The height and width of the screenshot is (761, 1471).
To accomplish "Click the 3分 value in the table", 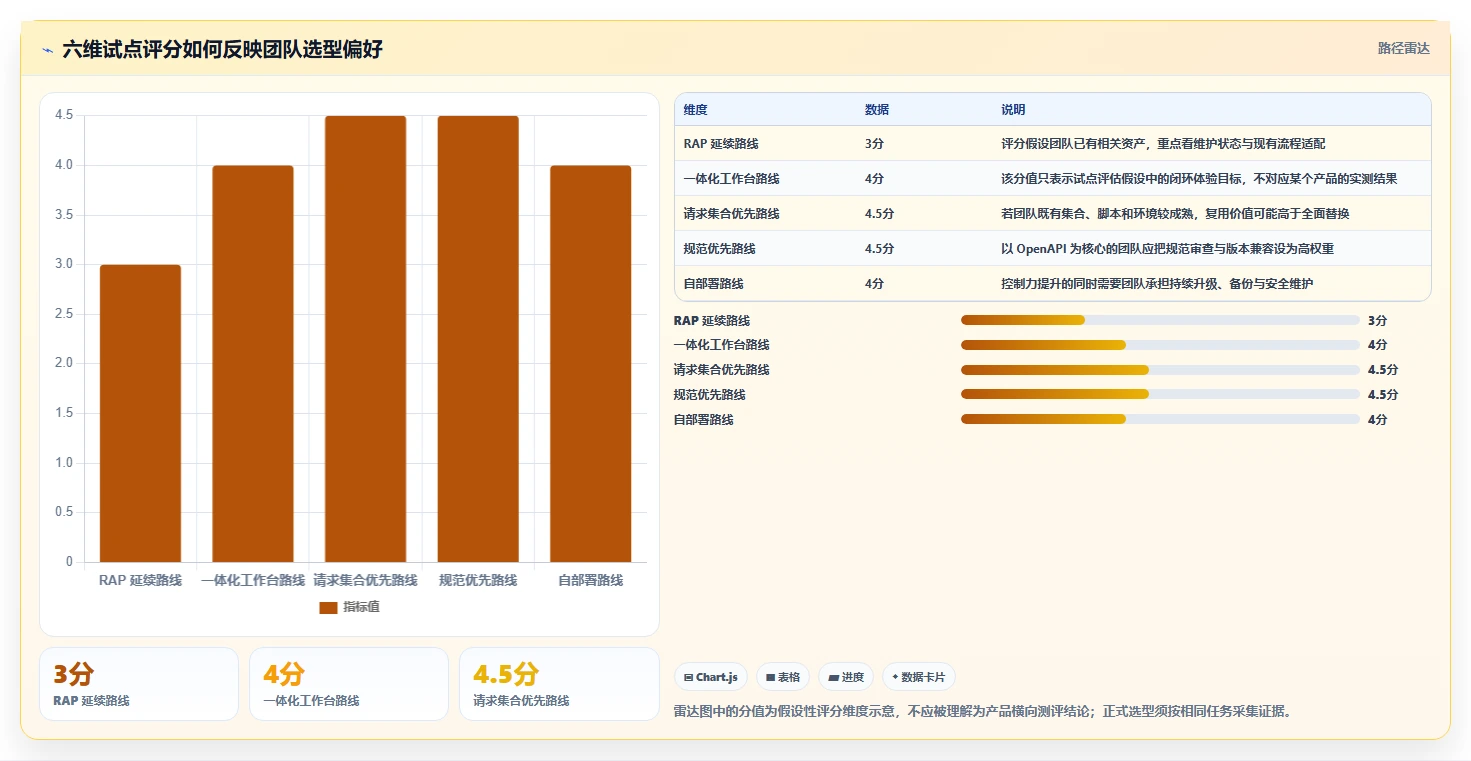I will (874, 144).
